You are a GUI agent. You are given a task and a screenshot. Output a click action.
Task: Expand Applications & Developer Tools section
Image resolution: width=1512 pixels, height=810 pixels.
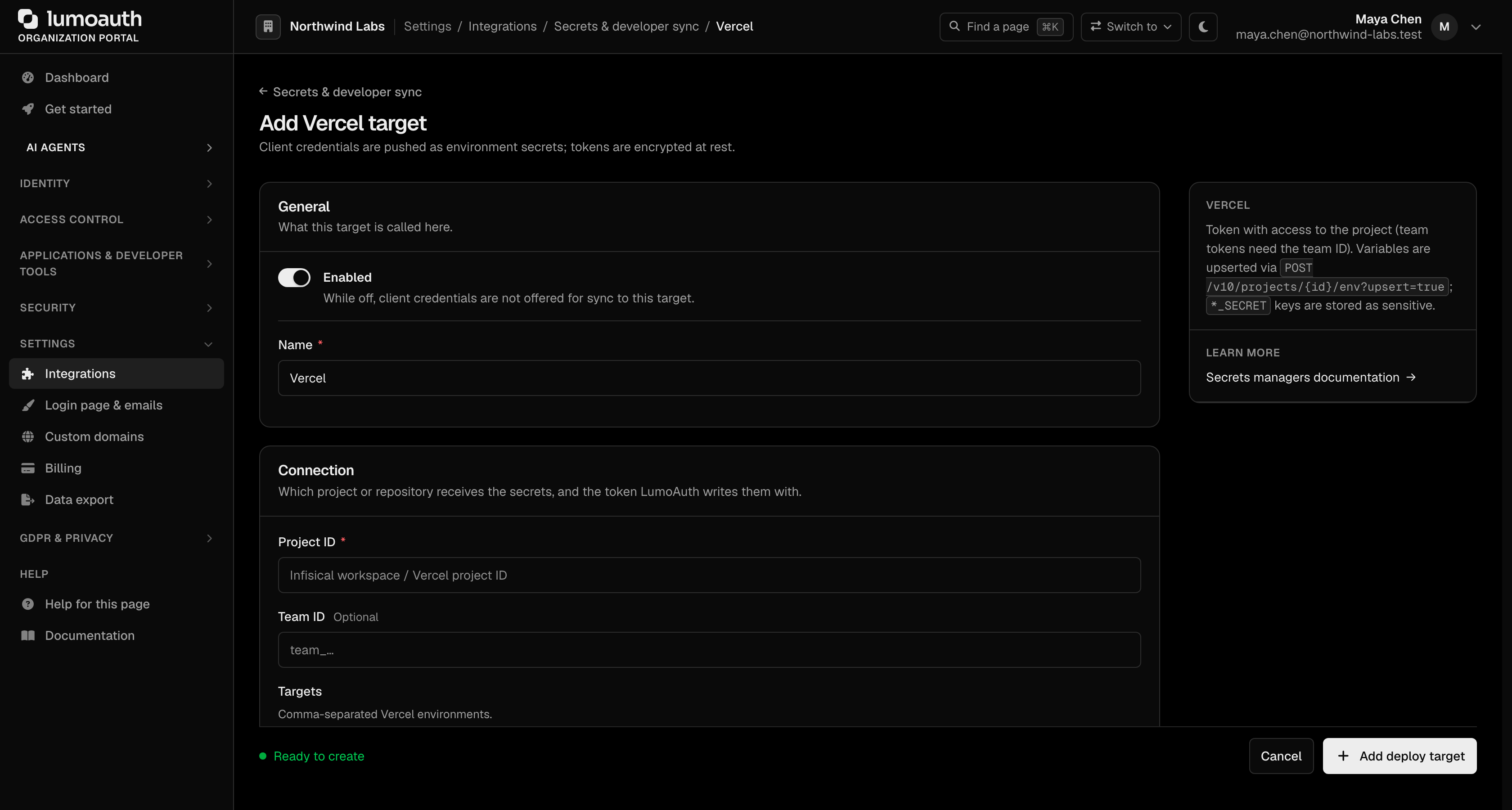click(116, 264)
